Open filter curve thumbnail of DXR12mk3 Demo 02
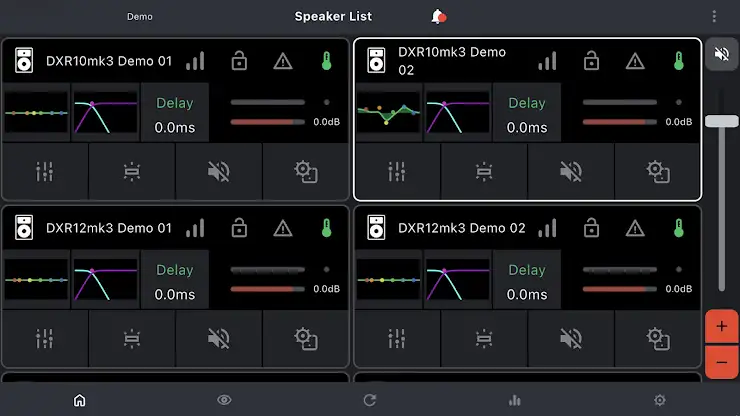 pos(457,280)
